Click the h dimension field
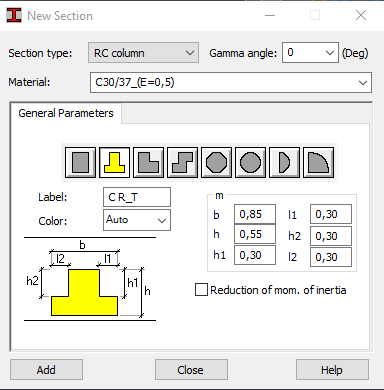 pos(255,234)
